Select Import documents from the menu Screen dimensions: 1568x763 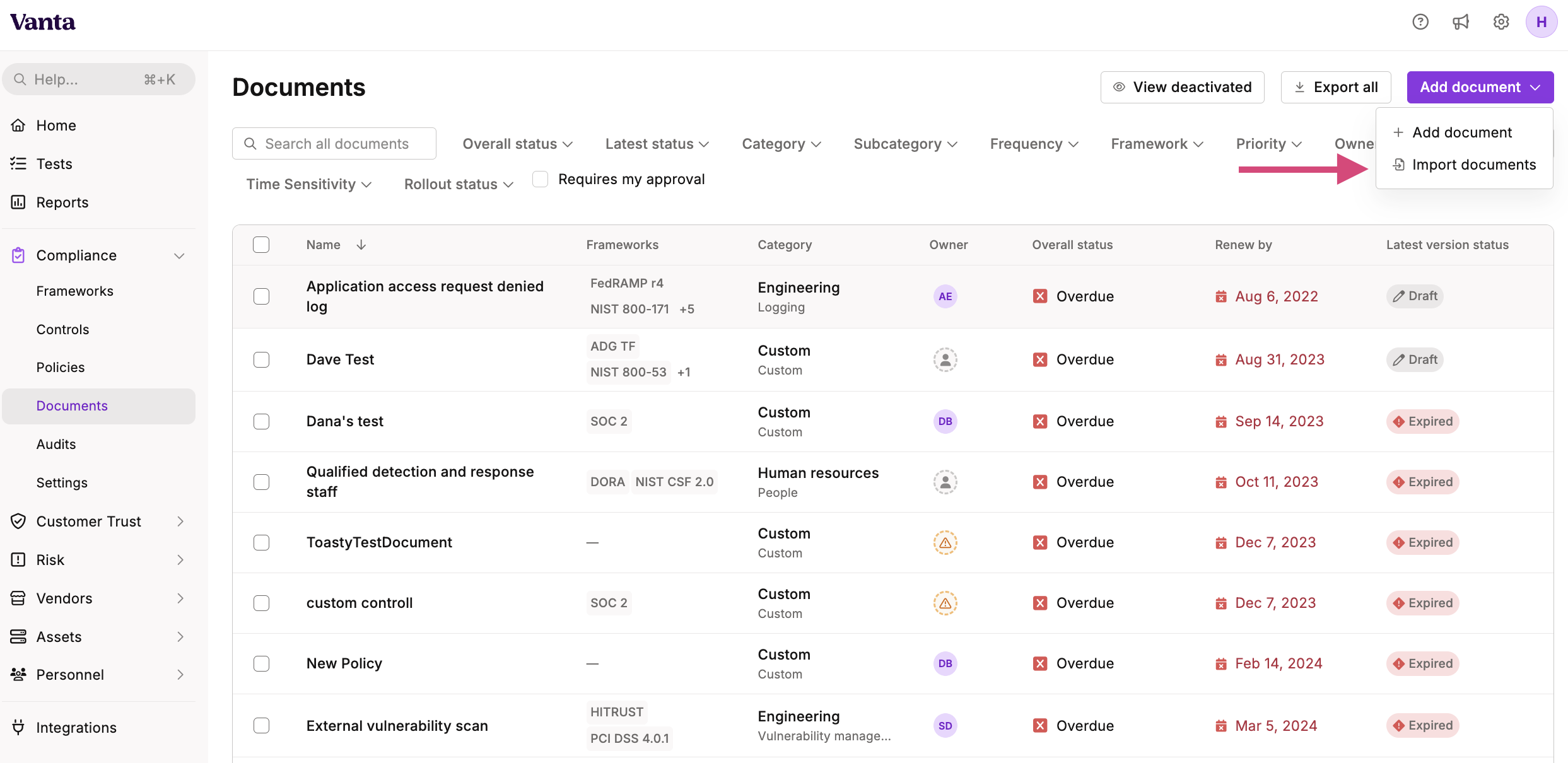pyautogui.click(x=1464, y=165)
